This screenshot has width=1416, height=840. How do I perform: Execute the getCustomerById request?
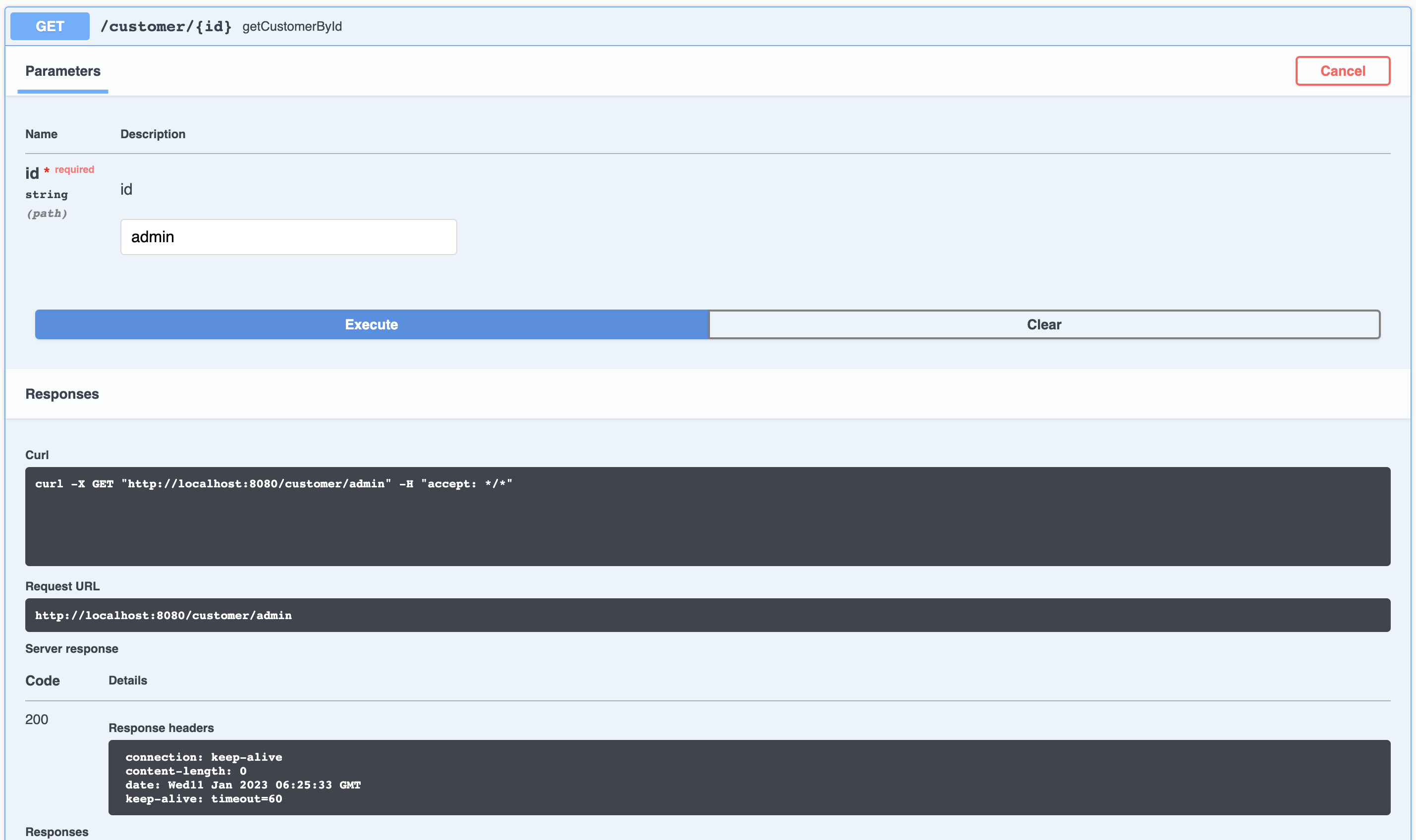(x=372, y=324)
